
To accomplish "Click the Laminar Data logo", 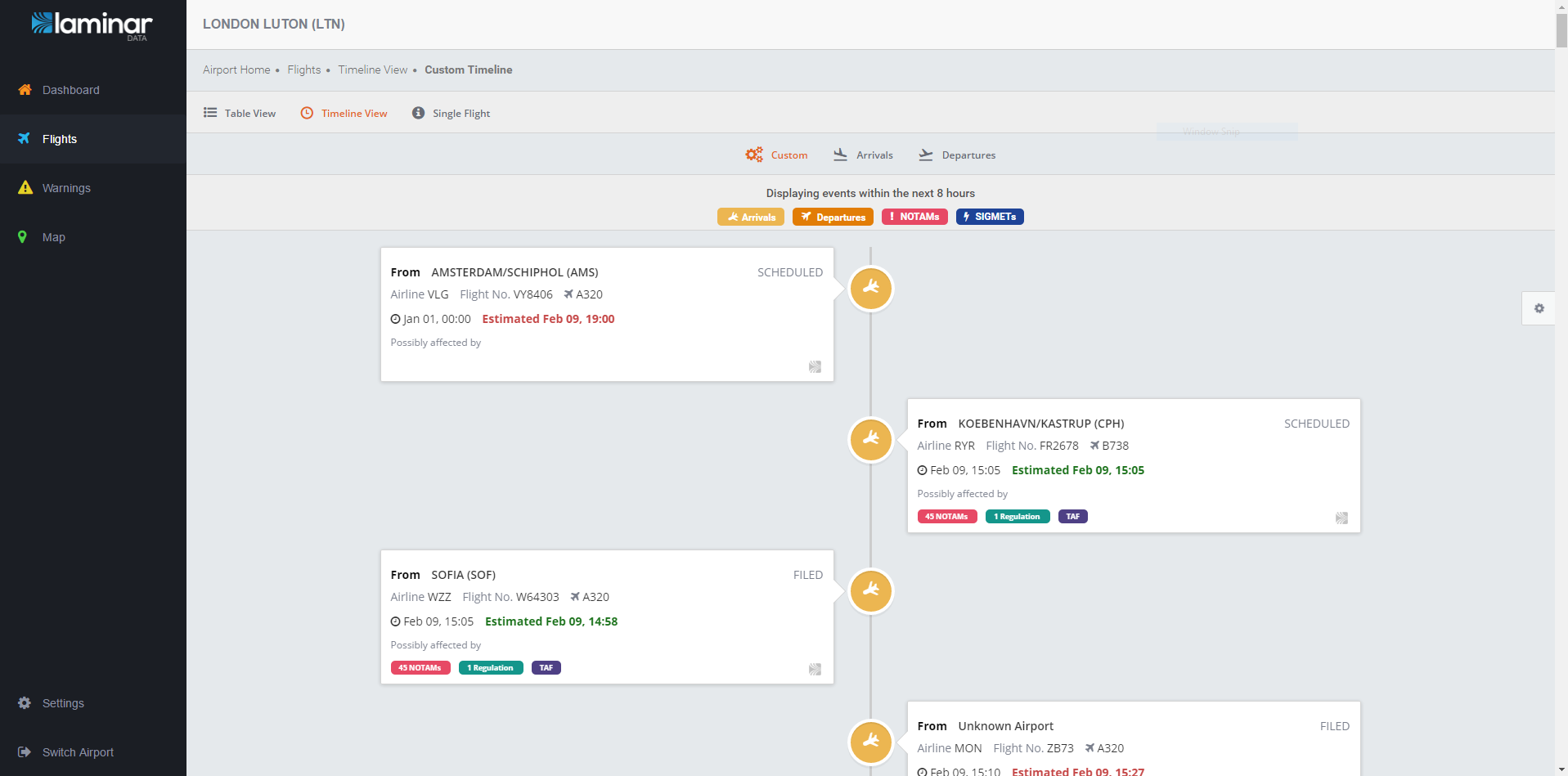I will coord(92,25).
